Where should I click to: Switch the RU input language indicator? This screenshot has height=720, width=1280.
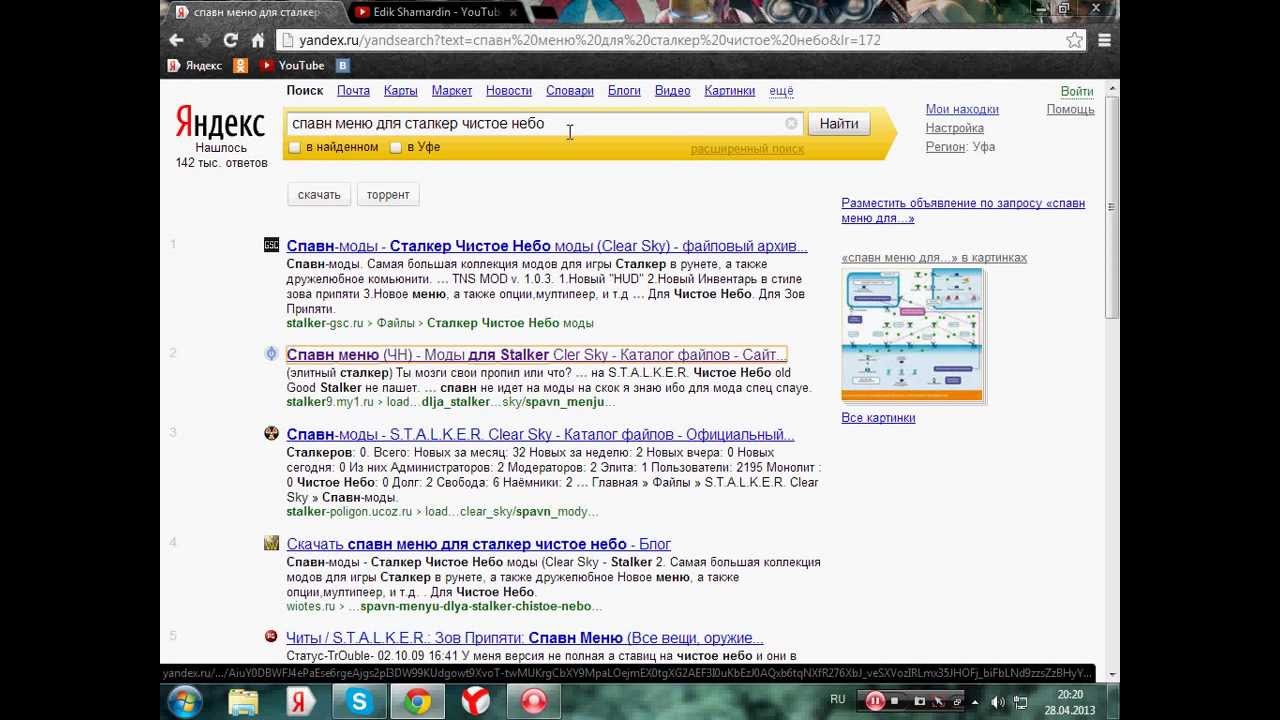click(x=838, y=699)
